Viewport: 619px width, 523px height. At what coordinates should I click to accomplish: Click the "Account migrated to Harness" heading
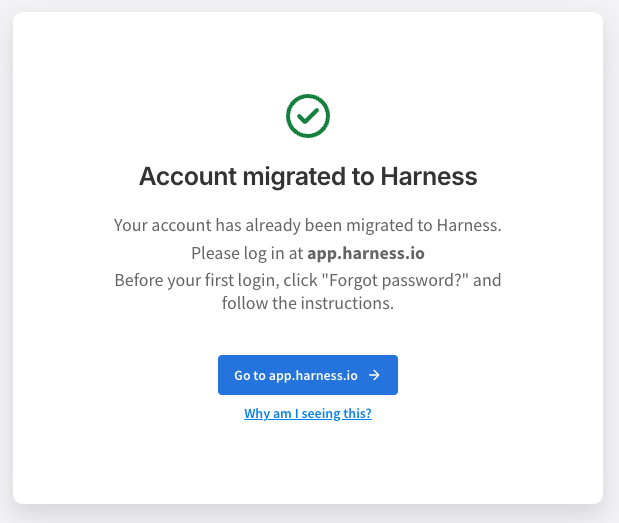tap(308, 177)
